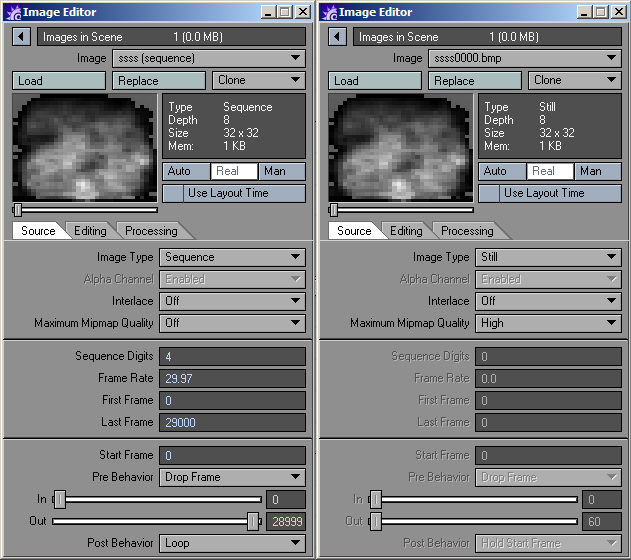Click Out value field showing 28999
This screenshot has height=560, width=631.
click(286, 522)
